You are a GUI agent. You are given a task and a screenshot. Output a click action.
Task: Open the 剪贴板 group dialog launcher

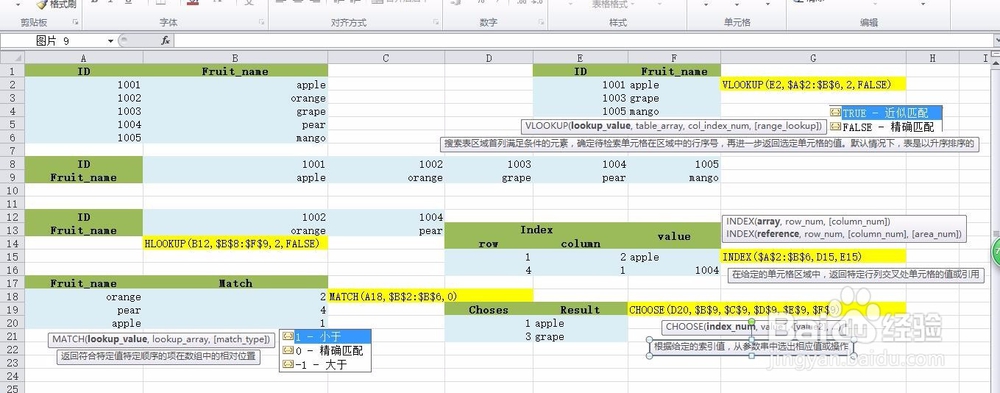click(75, 22)
